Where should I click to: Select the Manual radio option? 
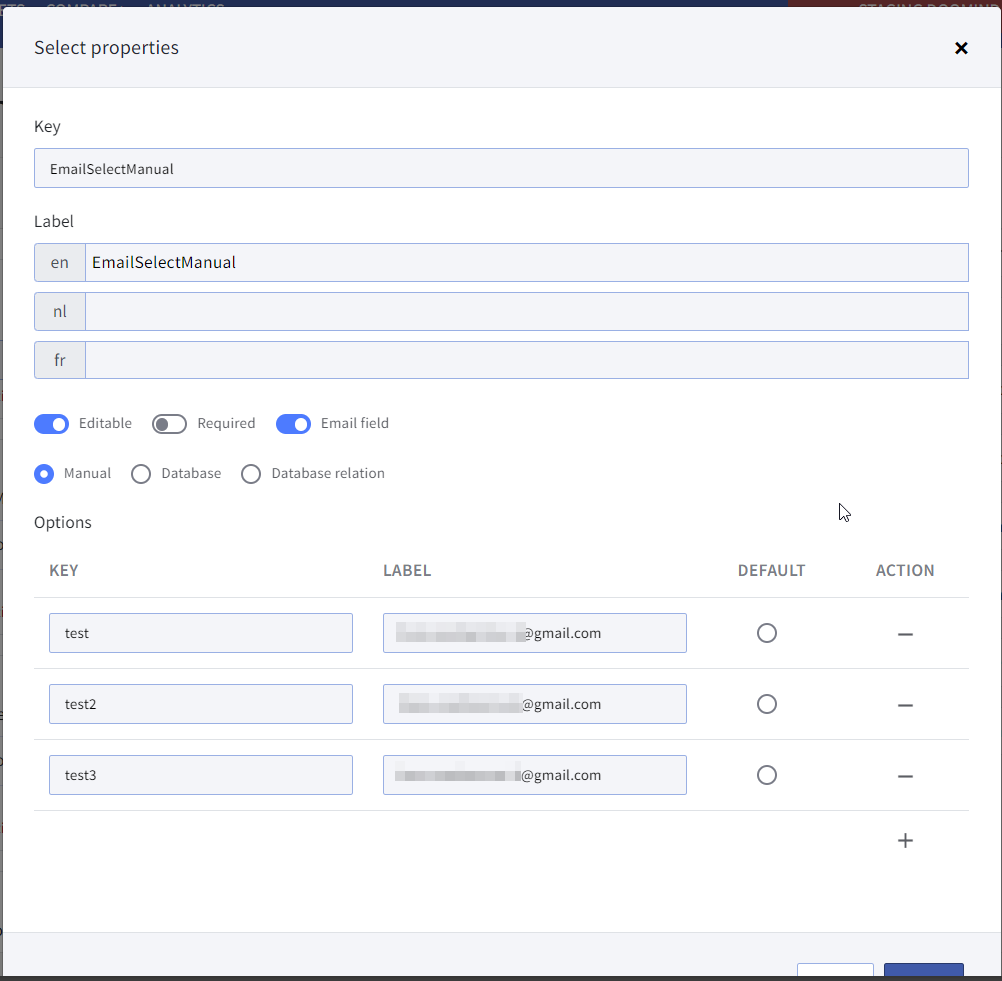click(x=44, y=474)
